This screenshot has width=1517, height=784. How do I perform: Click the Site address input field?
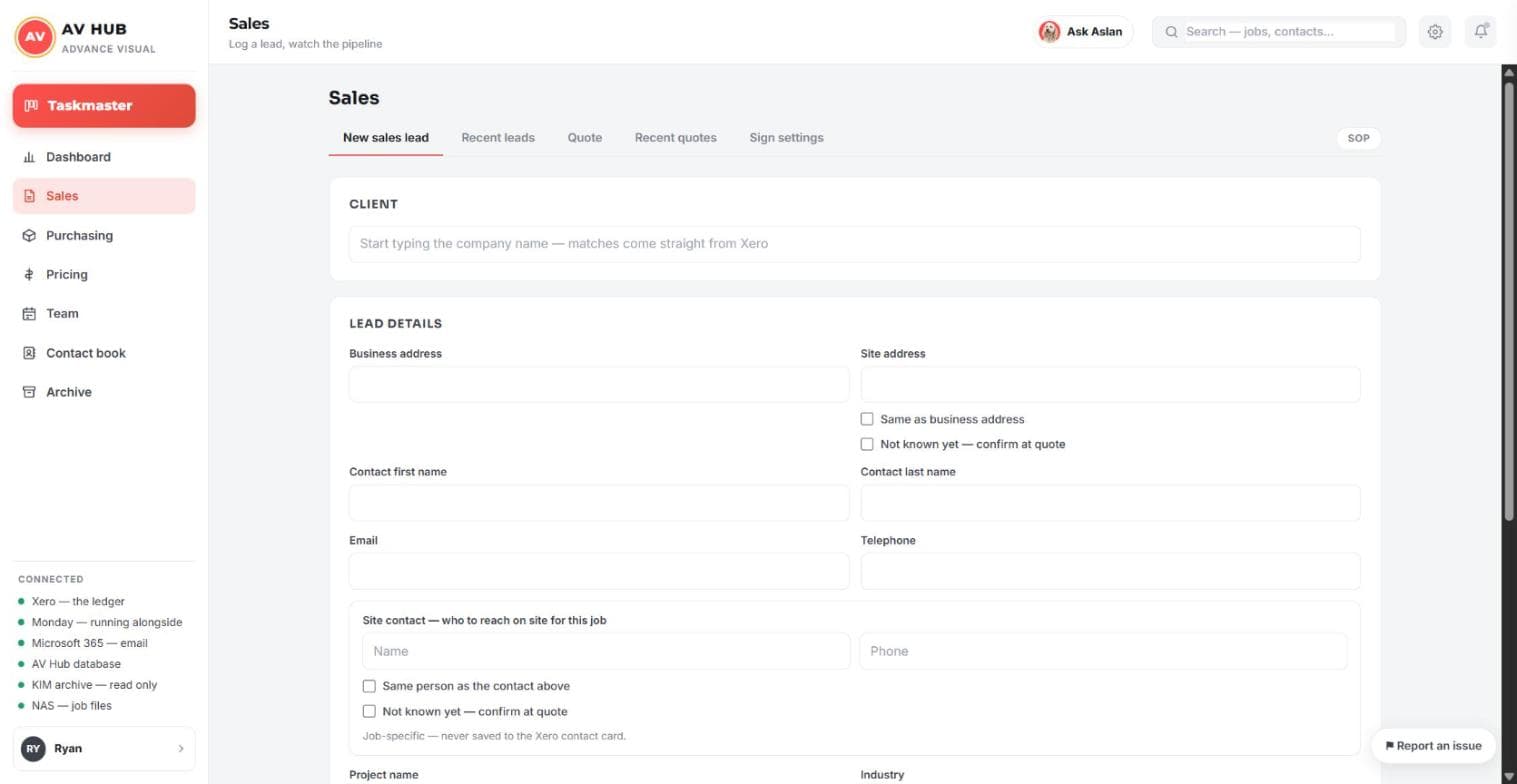[x=1111, y=385]
